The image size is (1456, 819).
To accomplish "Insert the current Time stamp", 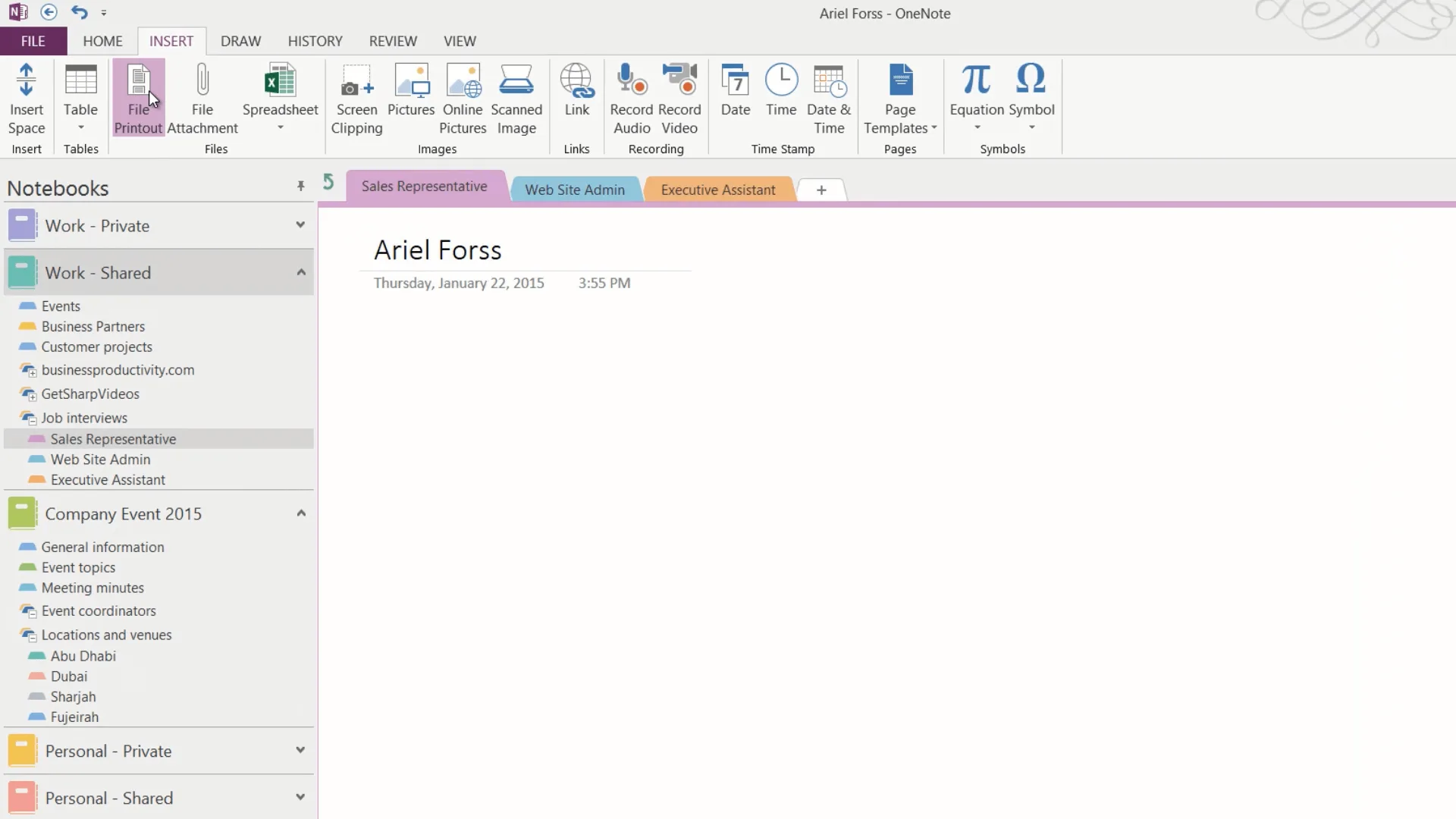I will pos(781,91).
